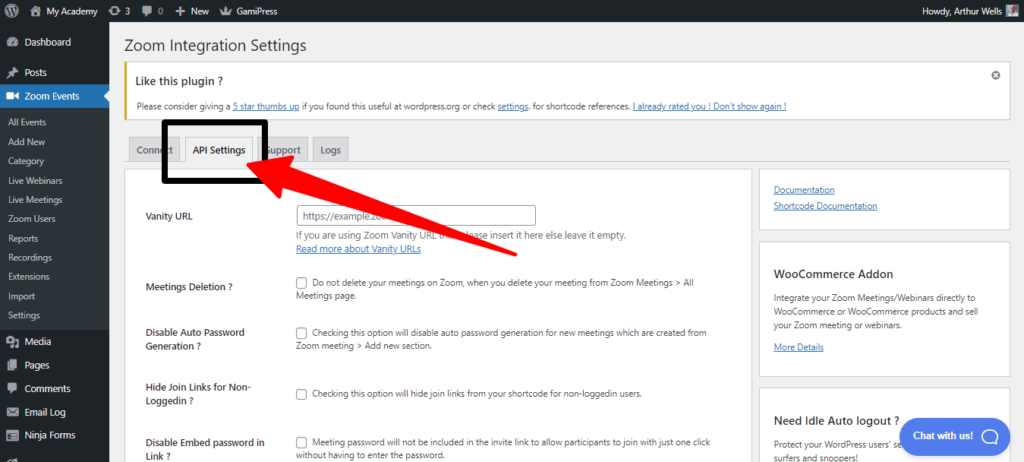Open the Documentation link
This screenshot has height=462, width=1024.
(804, 190)
